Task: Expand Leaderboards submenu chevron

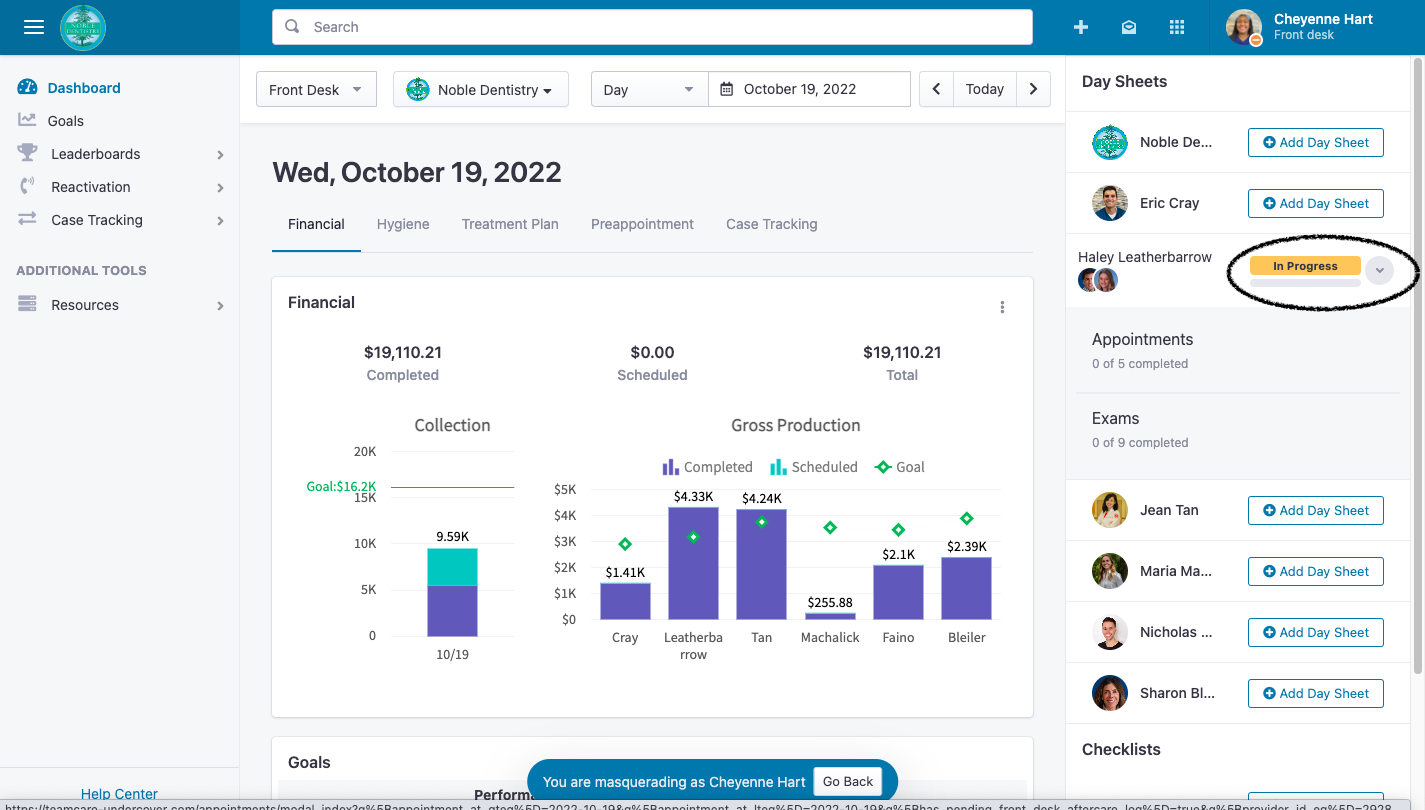Action: (220, 154)
